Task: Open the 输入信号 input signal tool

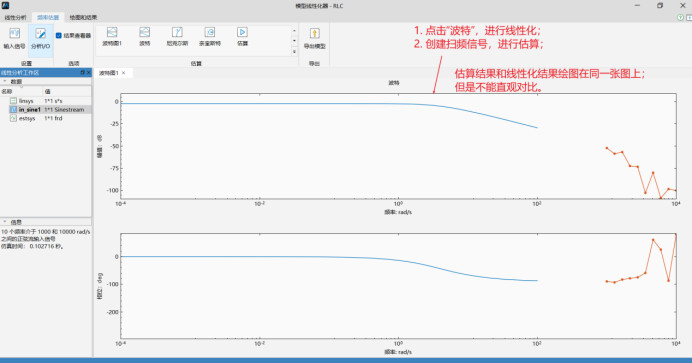Action: [x=15, y=38]
